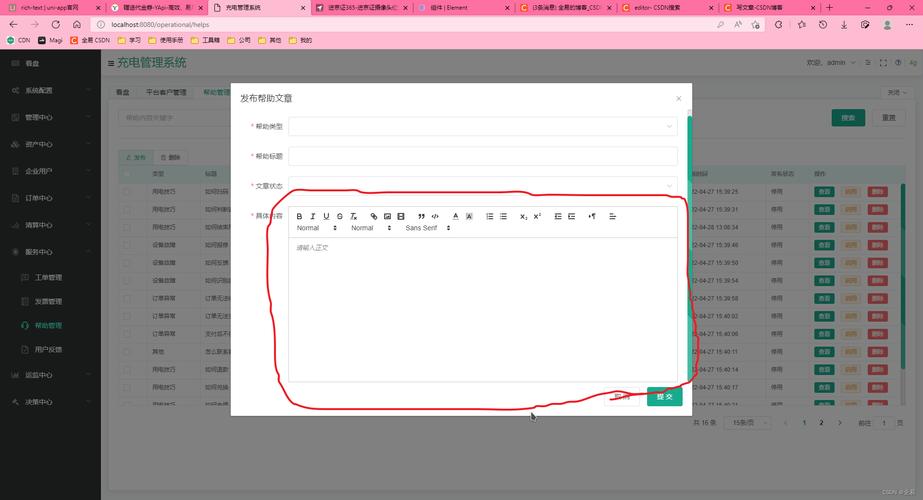
Task: Toggle underline in the rich text toolbar
Action: point(326,216)
